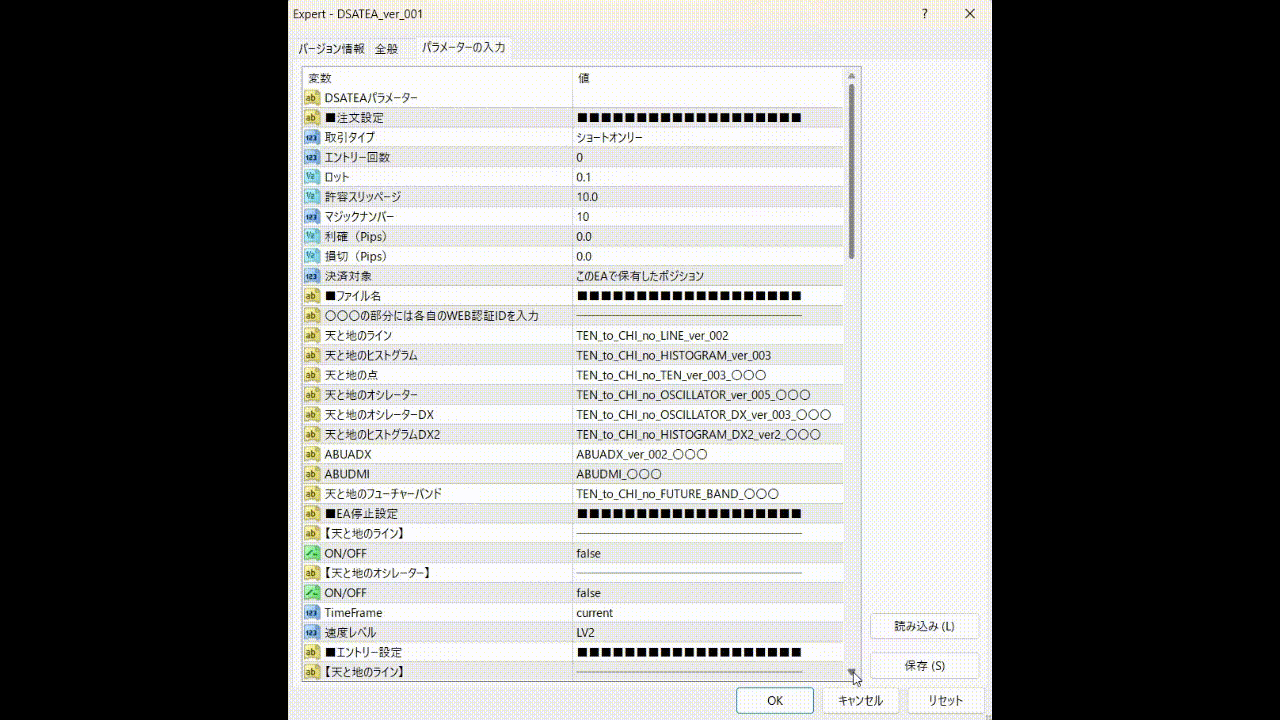Click the 読み込み (L) button
The height and width of the screenshot is (720, 1280).
[924, 626]
